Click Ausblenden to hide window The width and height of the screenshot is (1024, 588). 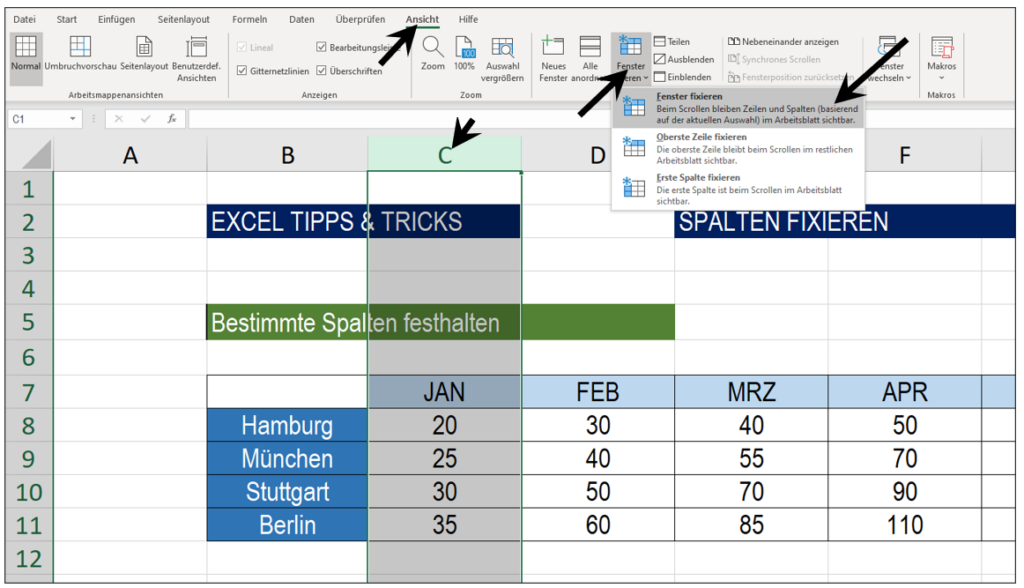tap(684, 59)
